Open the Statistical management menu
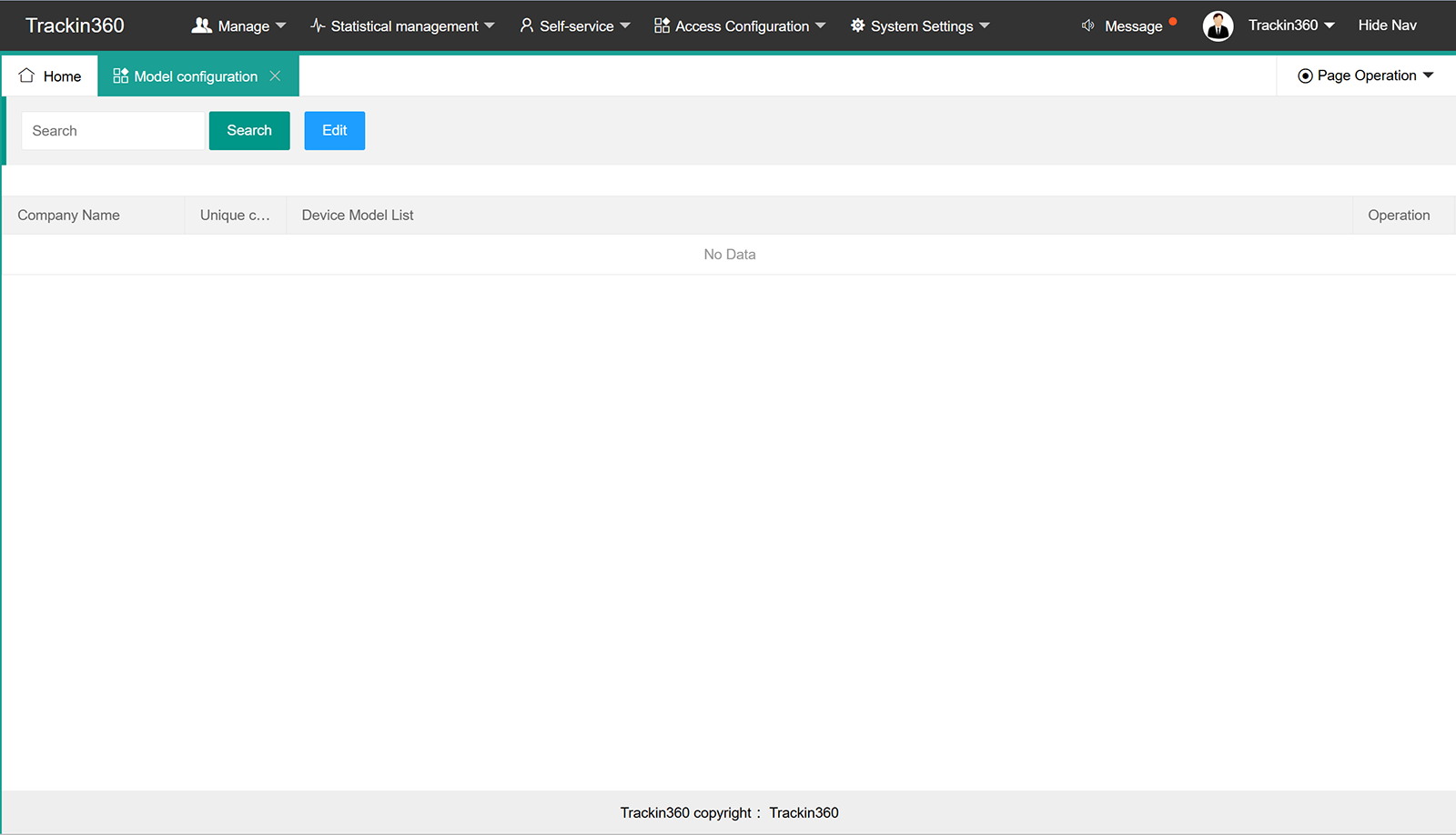The image size is (1456, 835). point(402,25)
